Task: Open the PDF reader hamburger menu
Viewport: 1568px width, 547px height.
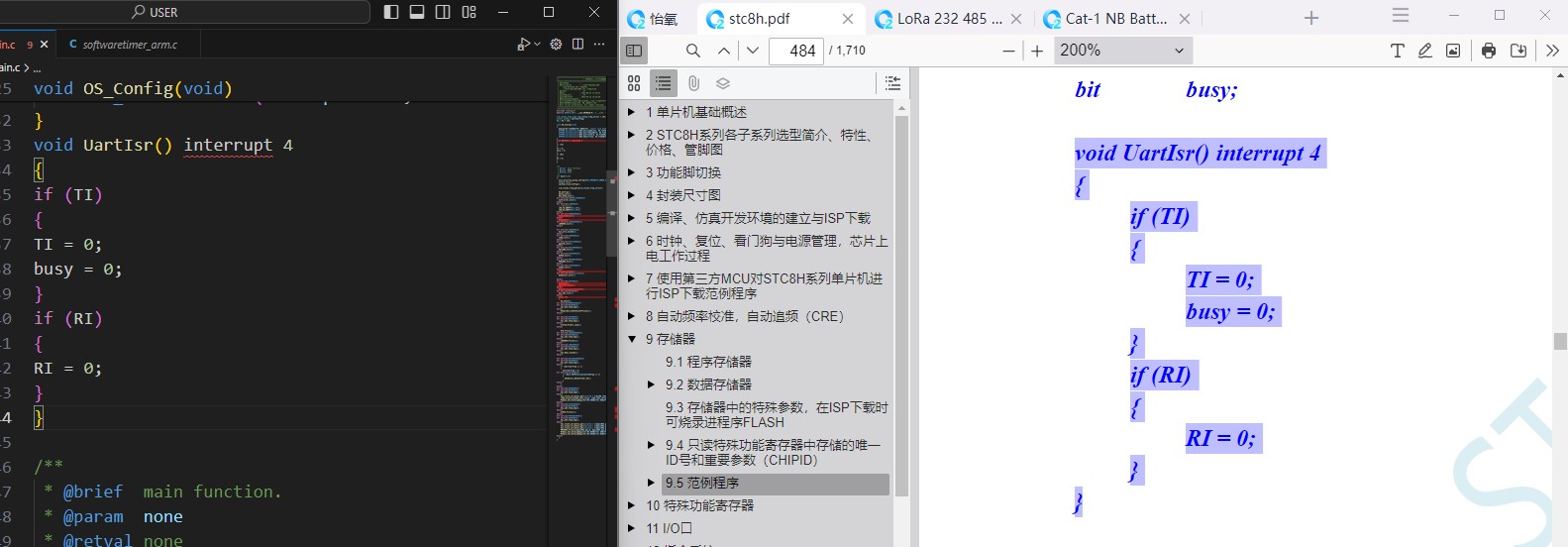Action: coord(1401,15)
